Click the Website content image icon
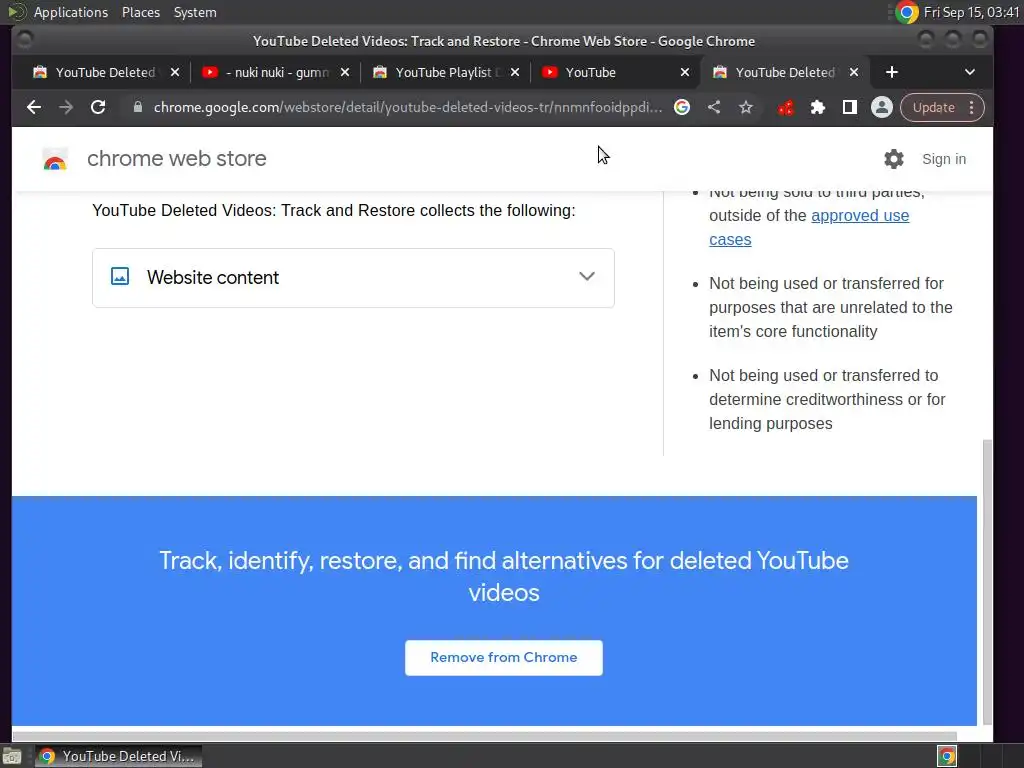 pos(120,276)
